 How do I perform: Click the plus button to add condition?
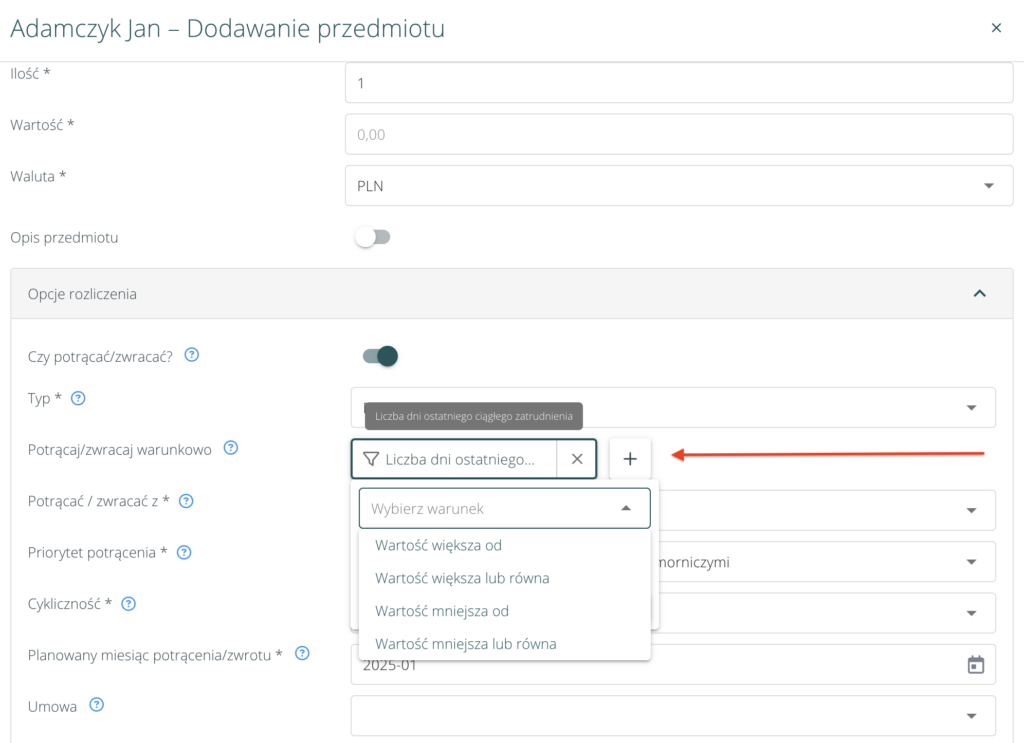click(x=630, y=459)
